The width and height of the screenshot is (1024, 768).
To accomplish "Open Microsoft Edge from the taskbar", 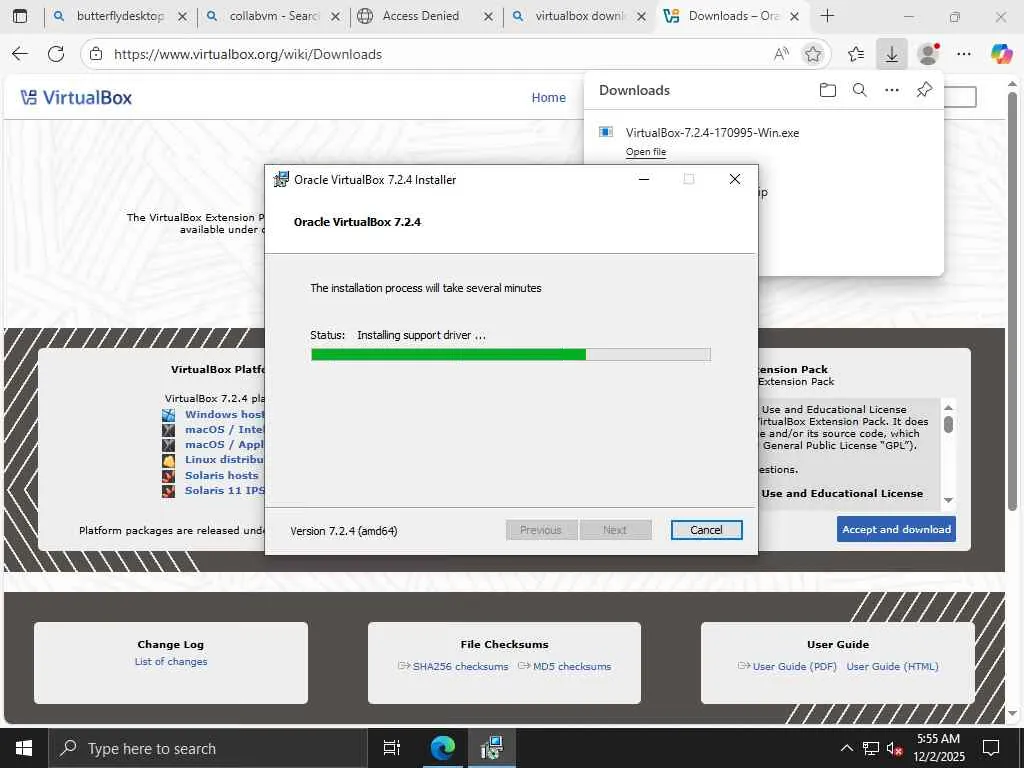I will (x=442, y=748).
